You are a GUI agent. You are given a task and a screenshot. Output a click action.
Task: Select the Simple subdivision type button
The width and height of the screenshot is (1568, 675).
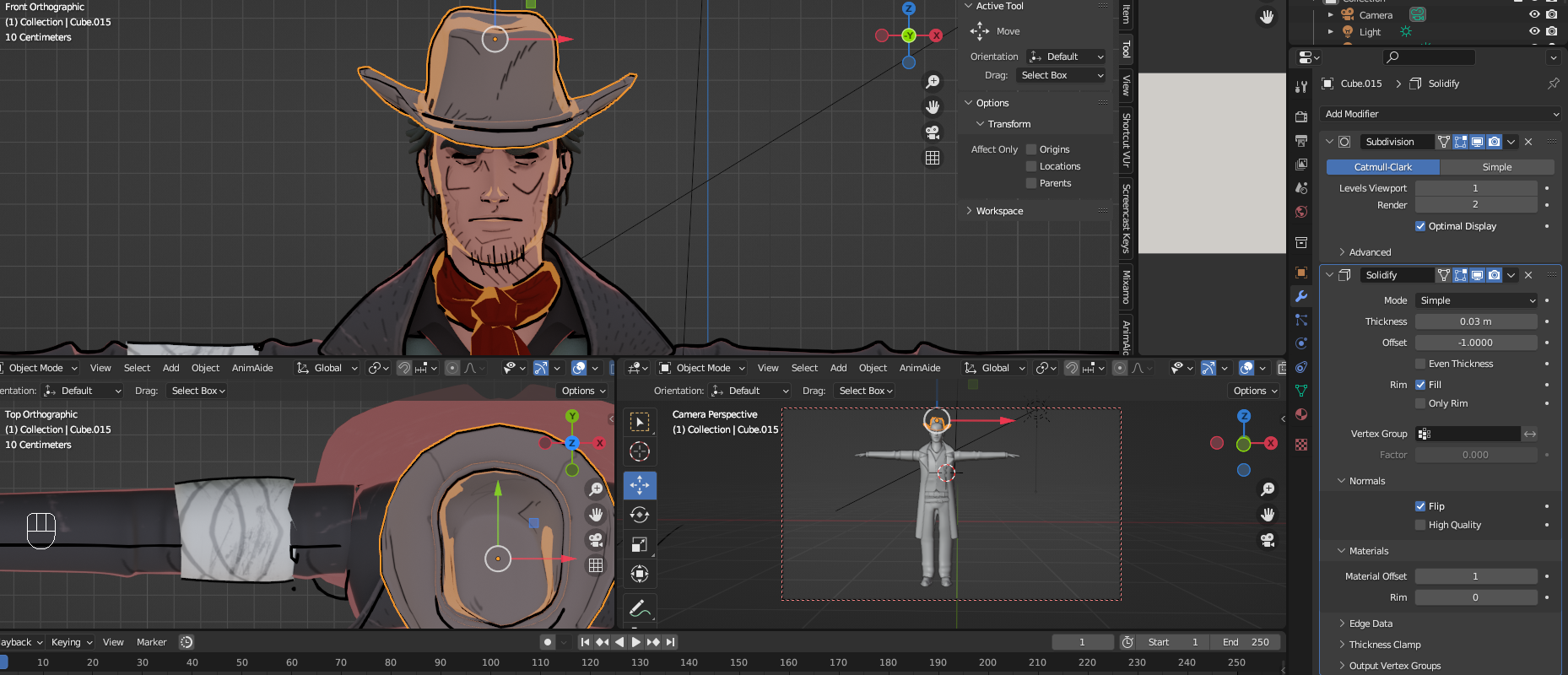(1497, 167)
